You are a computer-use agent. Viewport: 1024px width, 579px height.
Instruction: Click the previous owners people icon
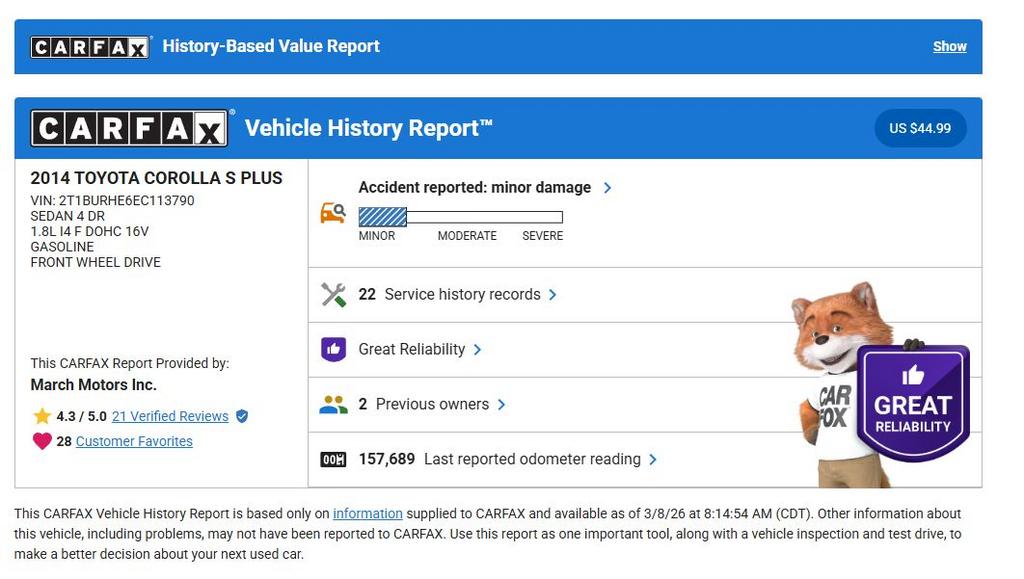pyautogui.click(x=333, y=405)
